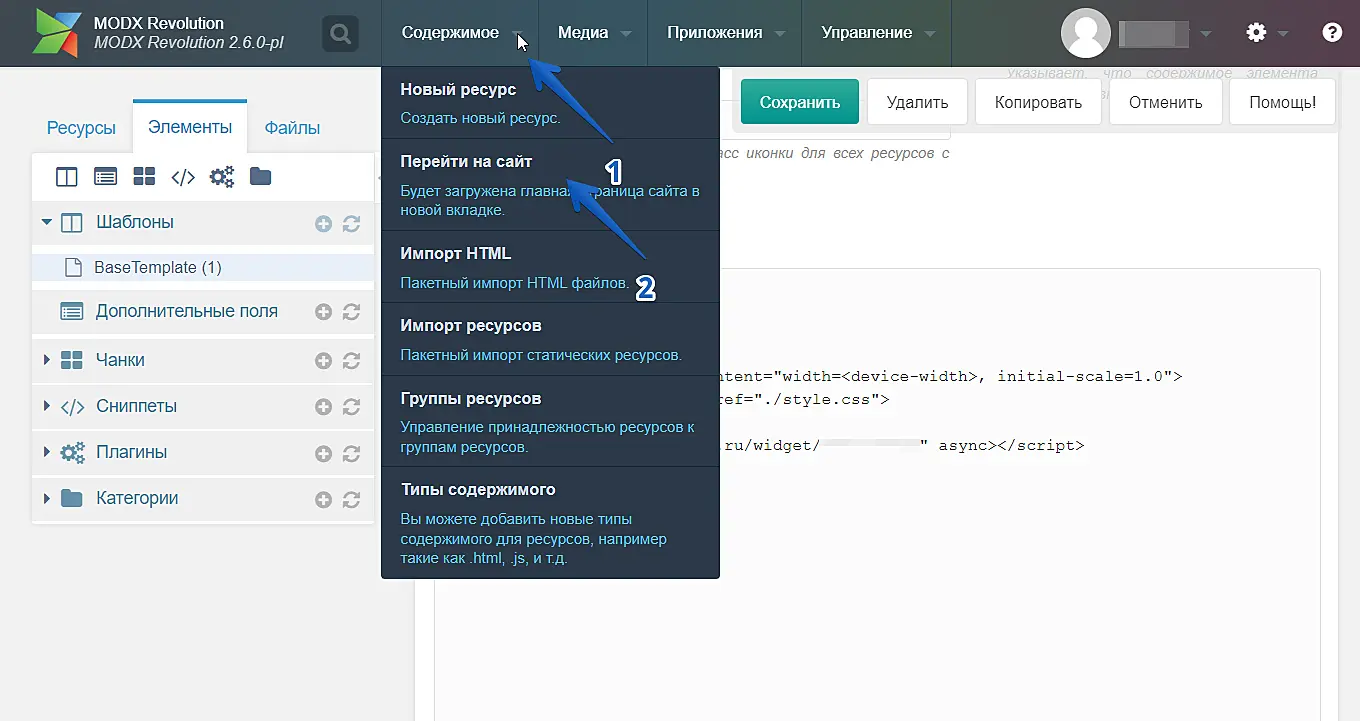Screen dimensions: 1360x721
Task: Expand the Категории tree node
Action: point(46,499)
